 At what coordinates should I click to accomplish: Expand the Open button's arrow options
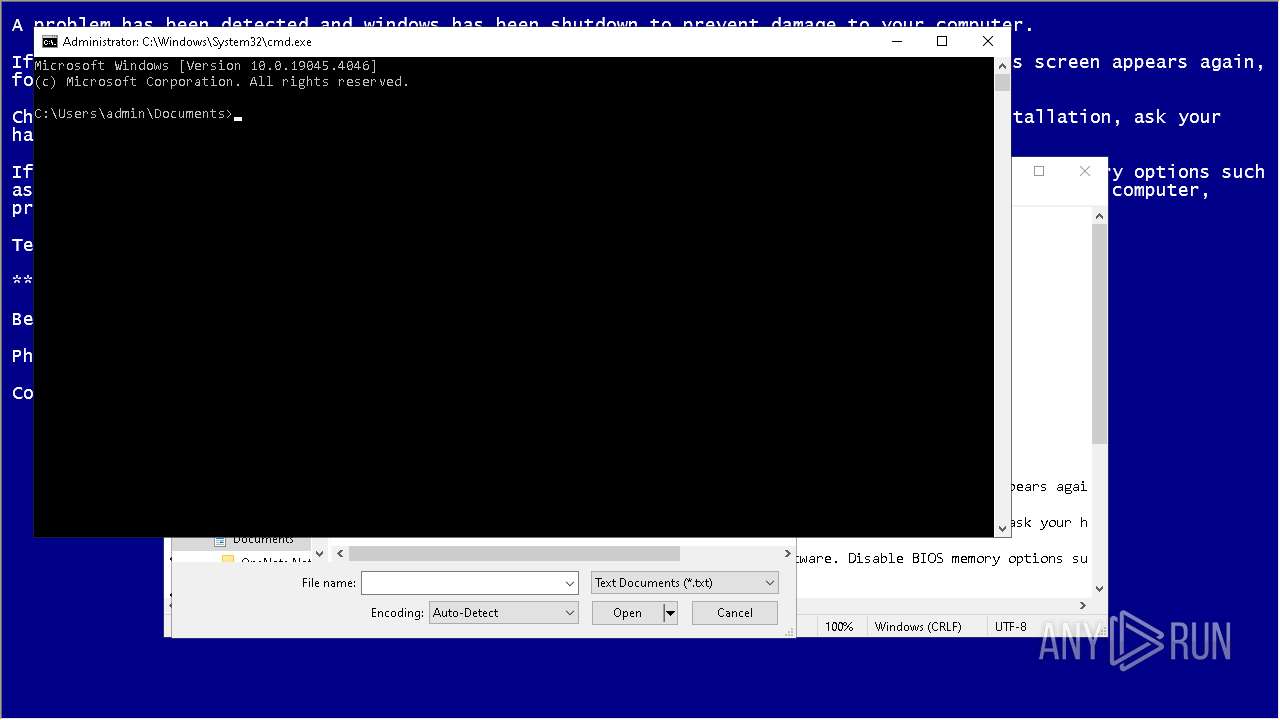(670, 613)
